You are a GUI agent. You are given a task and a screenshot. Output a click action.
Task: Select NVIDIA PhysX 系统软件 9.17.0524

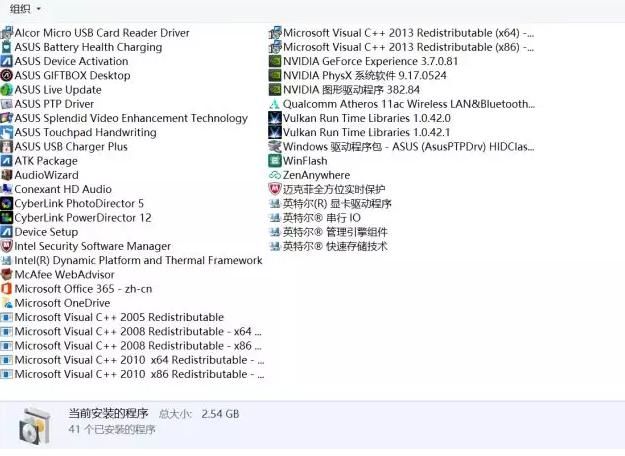358,76
